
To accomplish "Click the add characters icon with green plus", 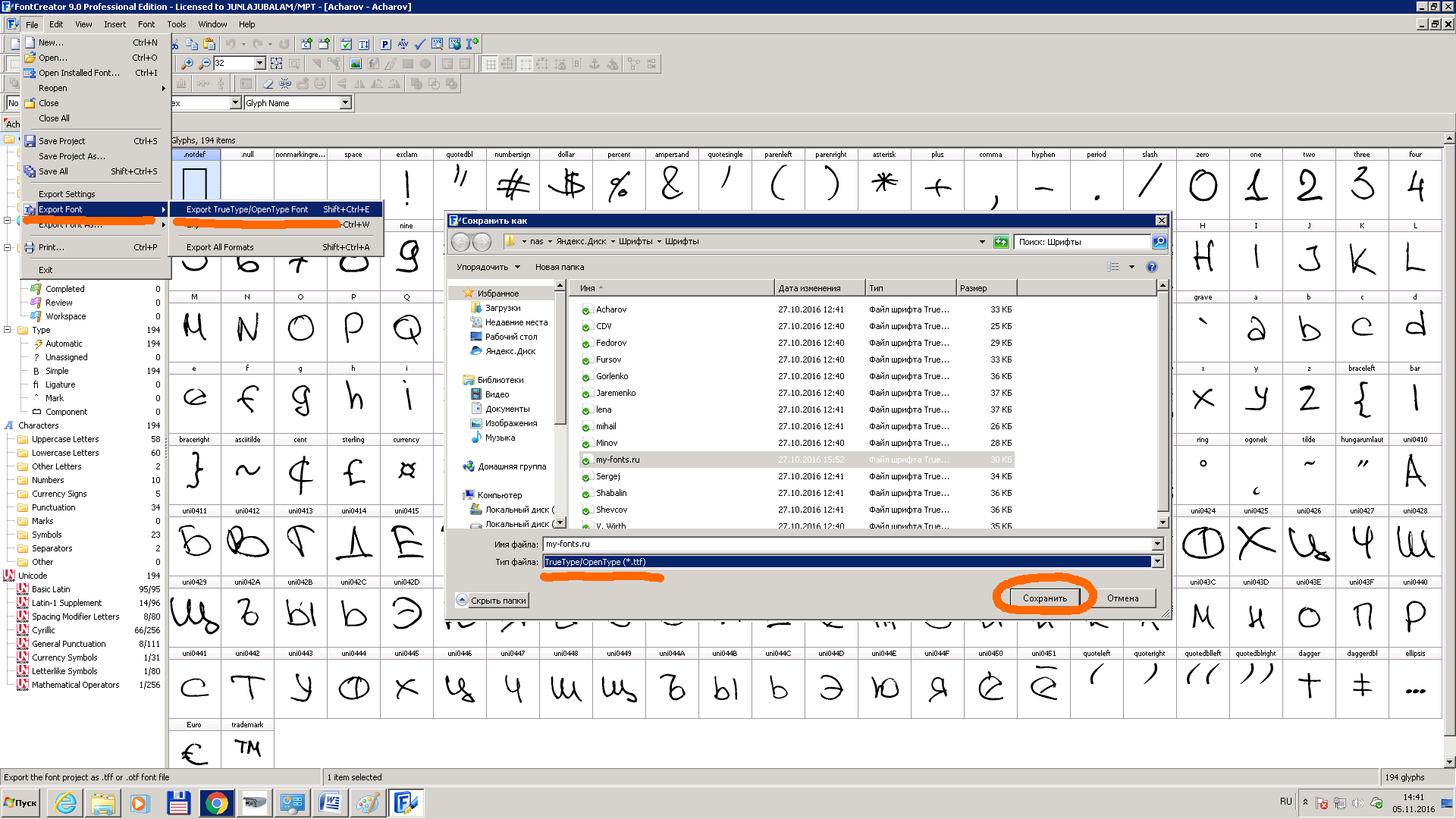I will 306,44.
